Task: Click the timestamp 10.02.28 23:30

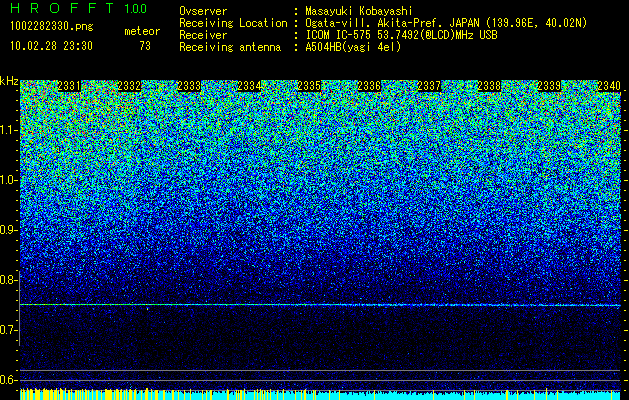Action: pos(51,46)
